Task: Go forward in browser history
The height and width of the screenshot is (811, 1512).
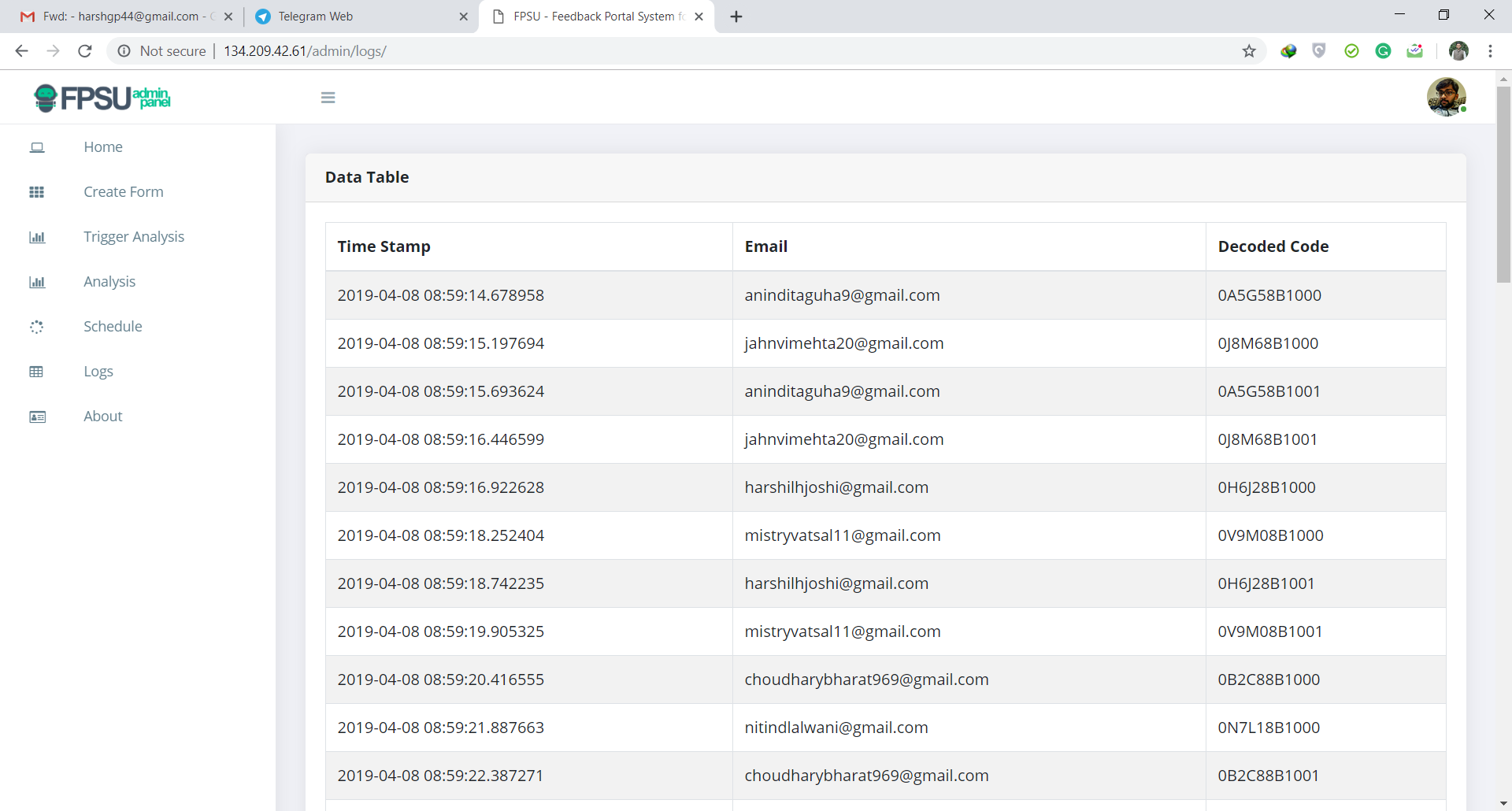Action: click(x=54, y=51)
